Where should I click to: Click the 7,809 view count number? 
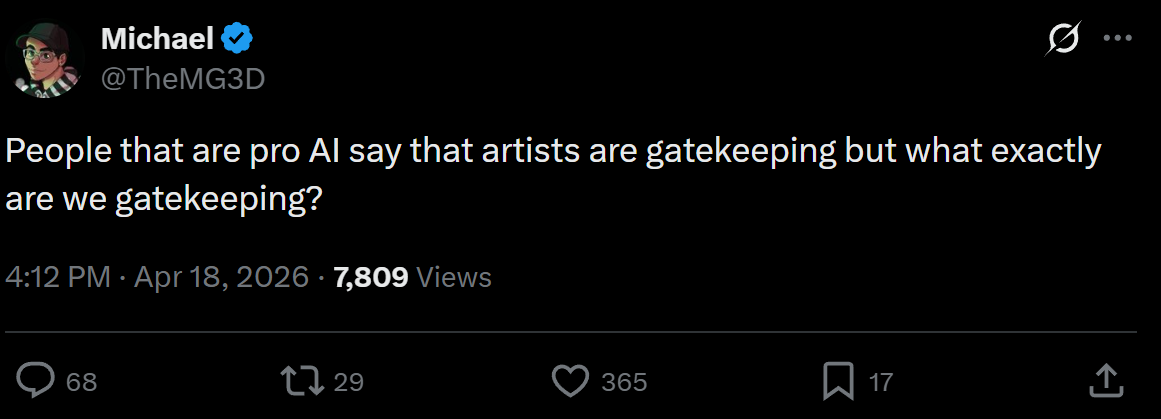370,277
